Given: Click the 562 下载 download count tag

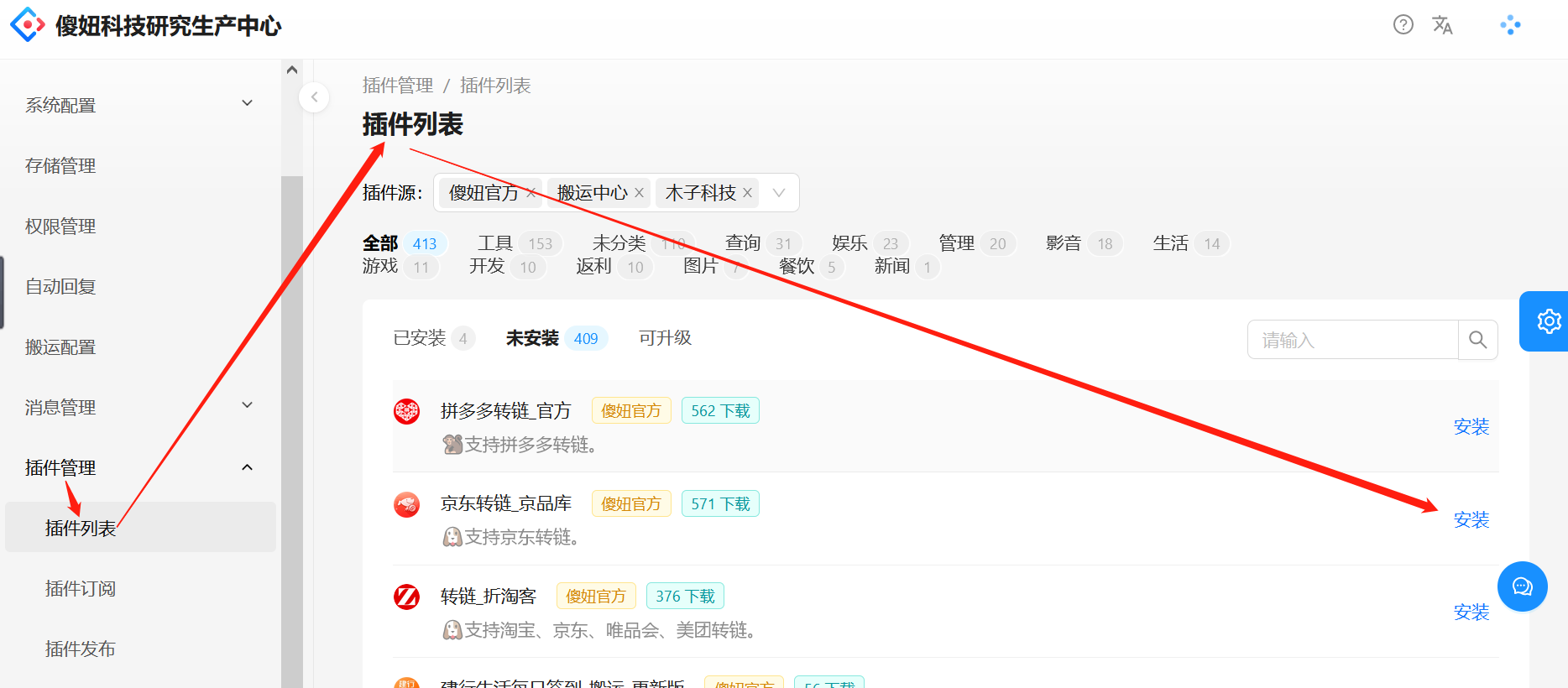Looking at the screenshot, I should coord(720,411).
